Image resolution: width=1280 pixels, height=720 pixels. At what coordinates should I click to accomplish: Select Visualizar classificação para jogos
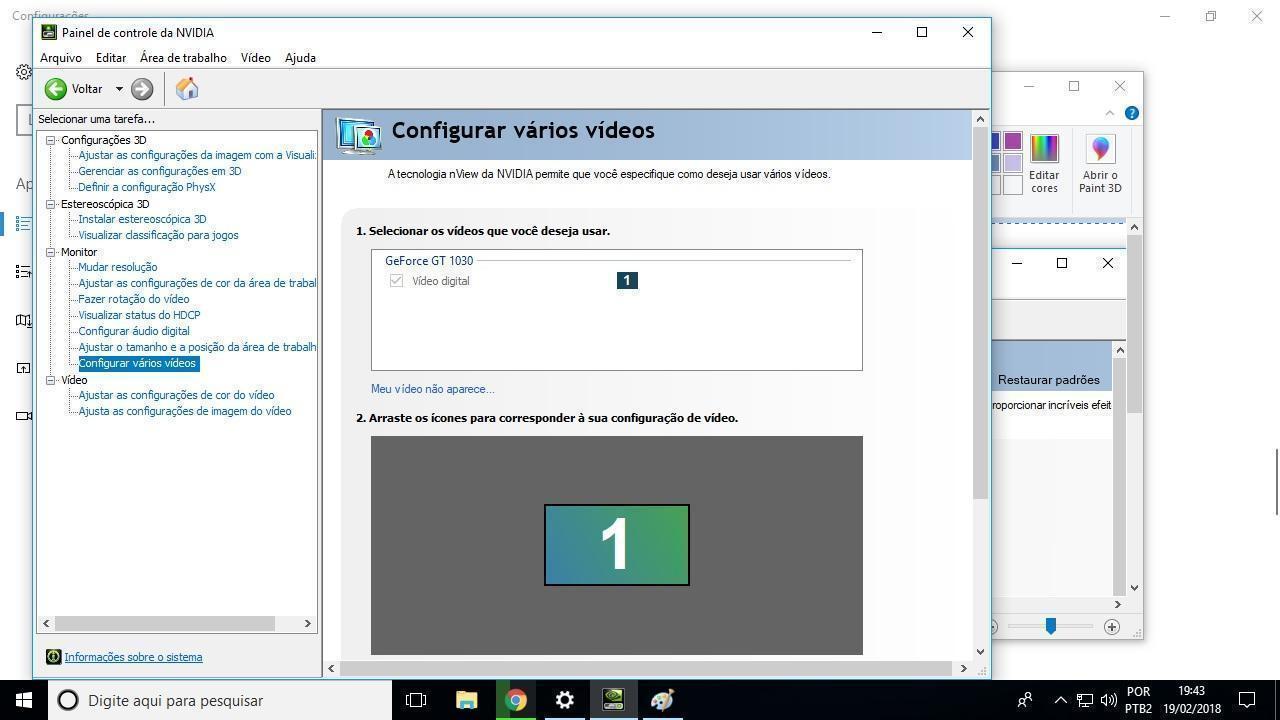[158, 235]
